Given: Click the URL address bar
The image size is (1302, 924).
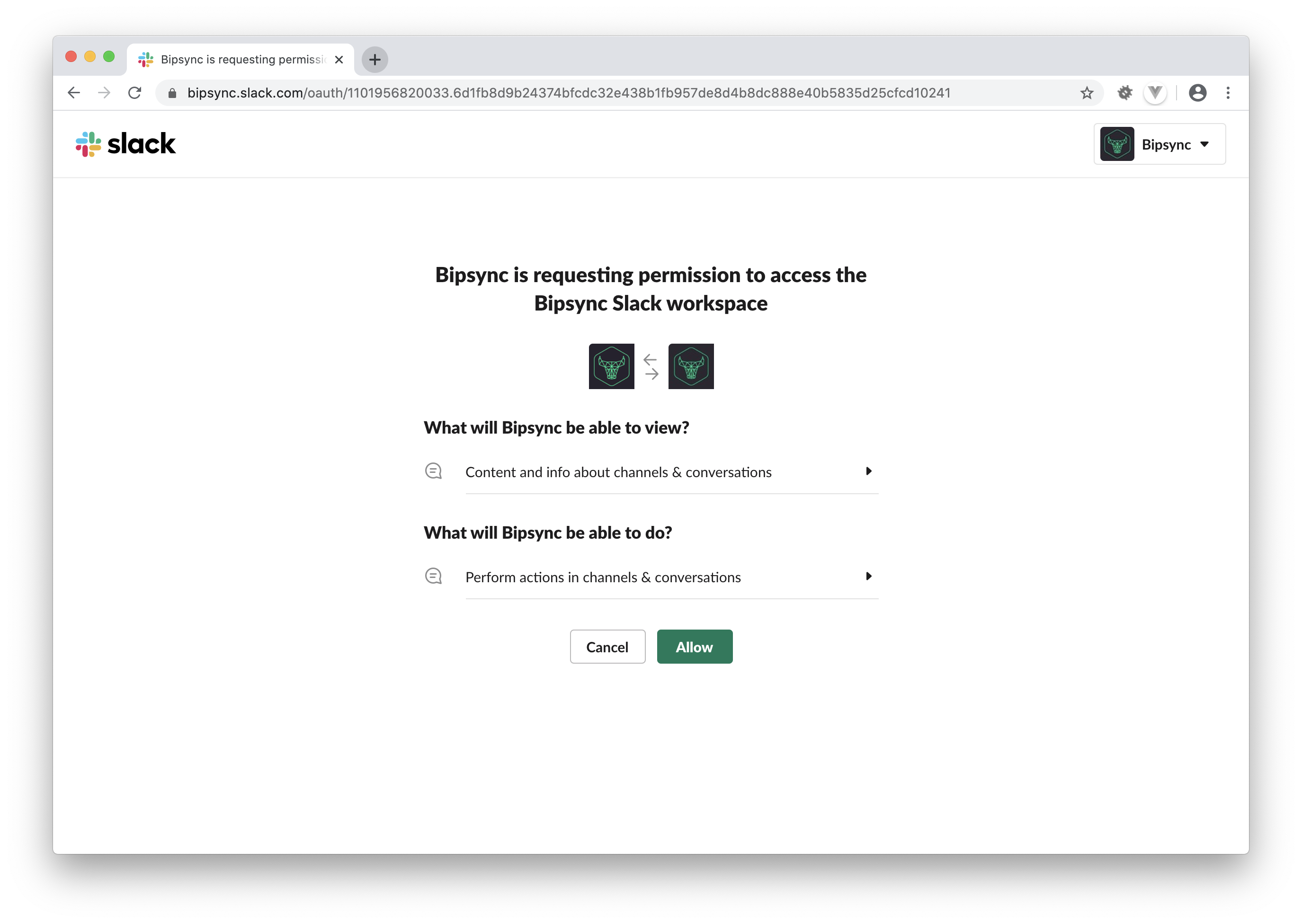Looking at the screenshot, I should (x=569, y=93).
